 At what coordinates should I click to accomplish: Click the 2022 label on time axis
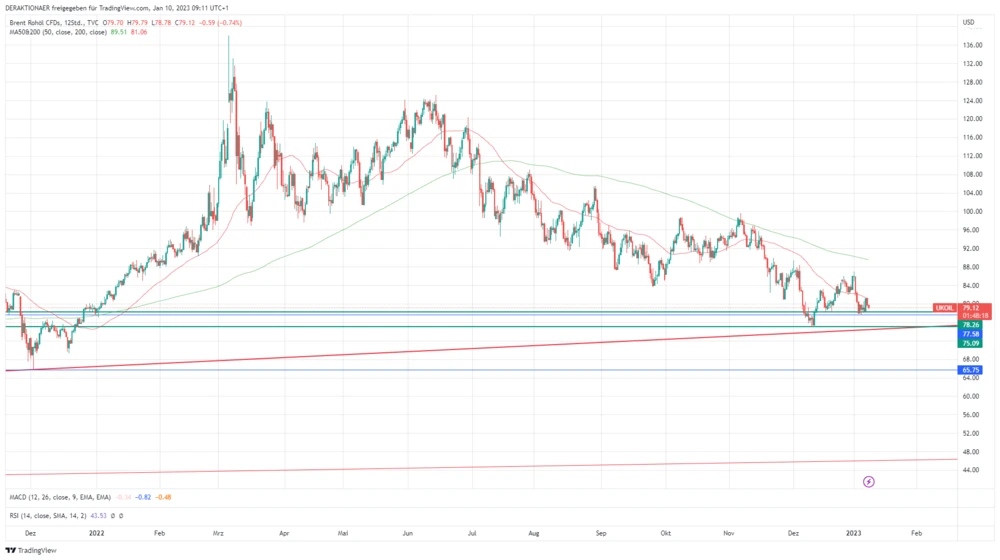(x=97, y=534)
